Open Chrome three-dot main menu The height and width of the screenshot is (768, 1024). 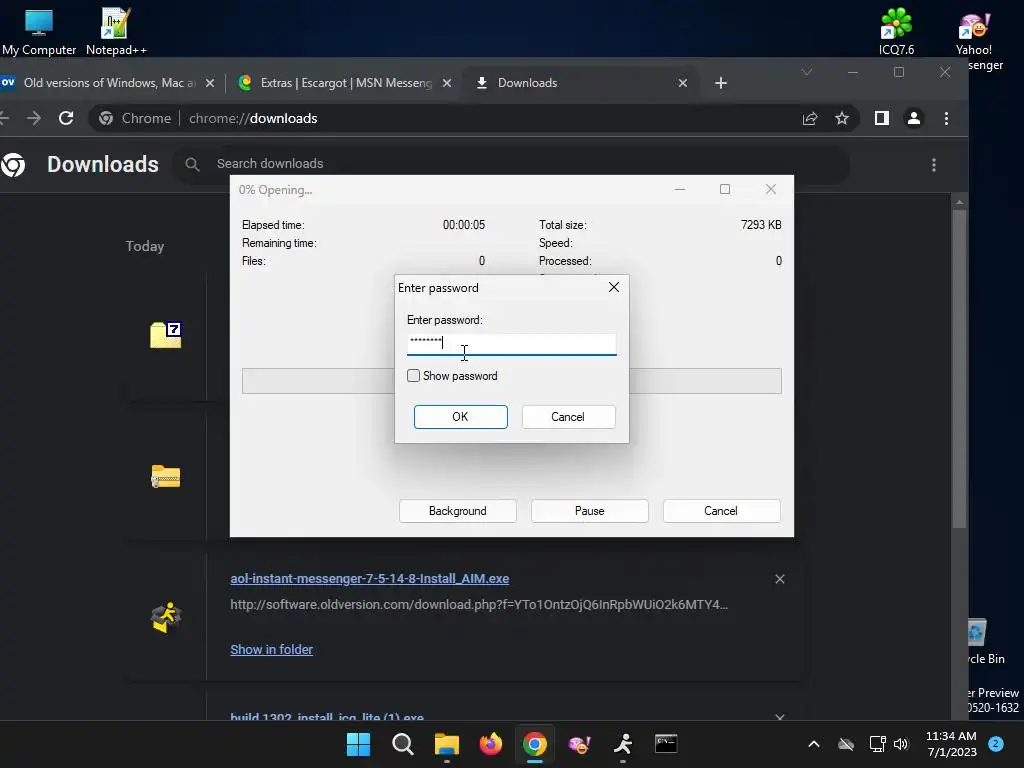(946, 118)
